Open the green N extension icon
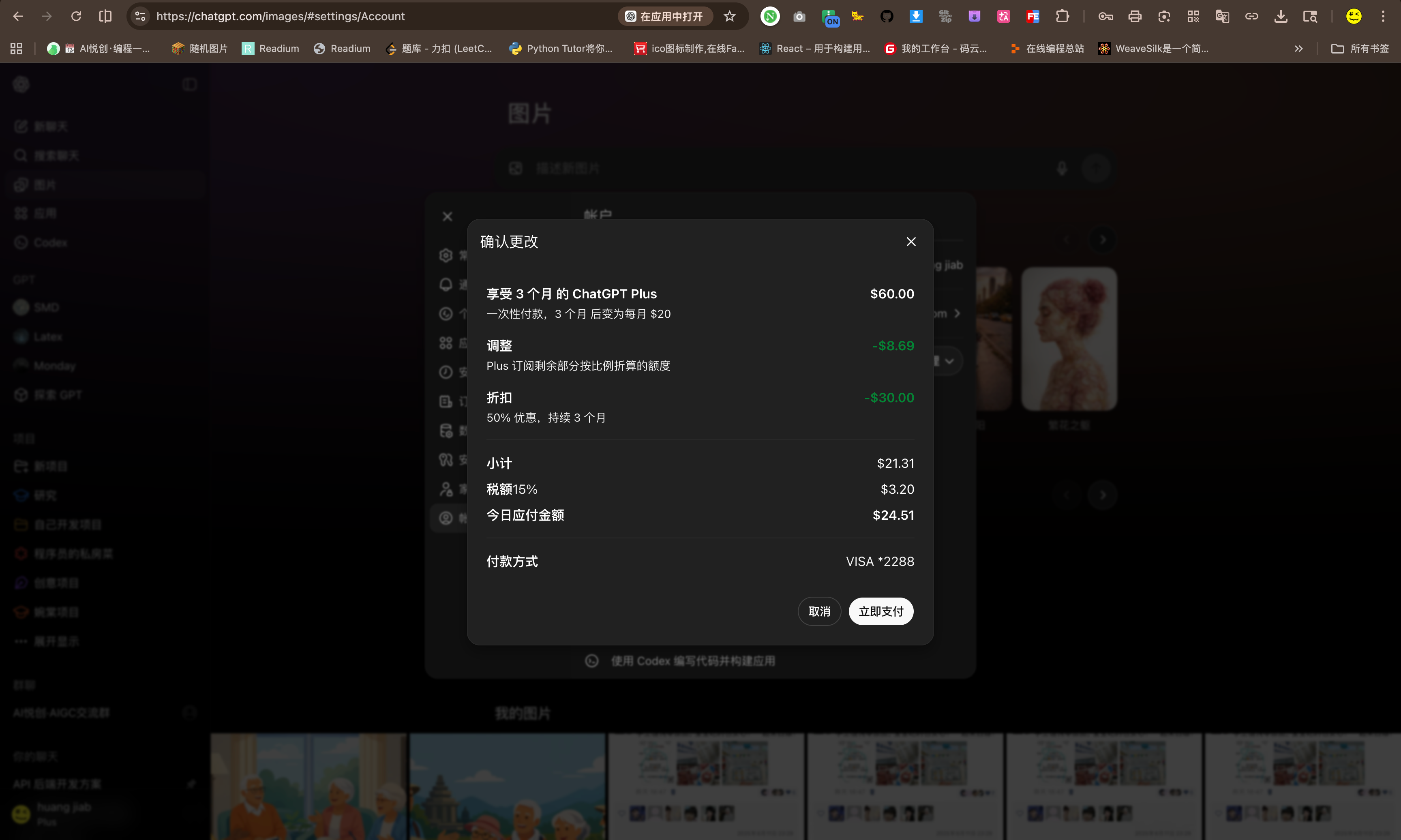This screenshot has height=840, width=1401. (x=769, y=16)
